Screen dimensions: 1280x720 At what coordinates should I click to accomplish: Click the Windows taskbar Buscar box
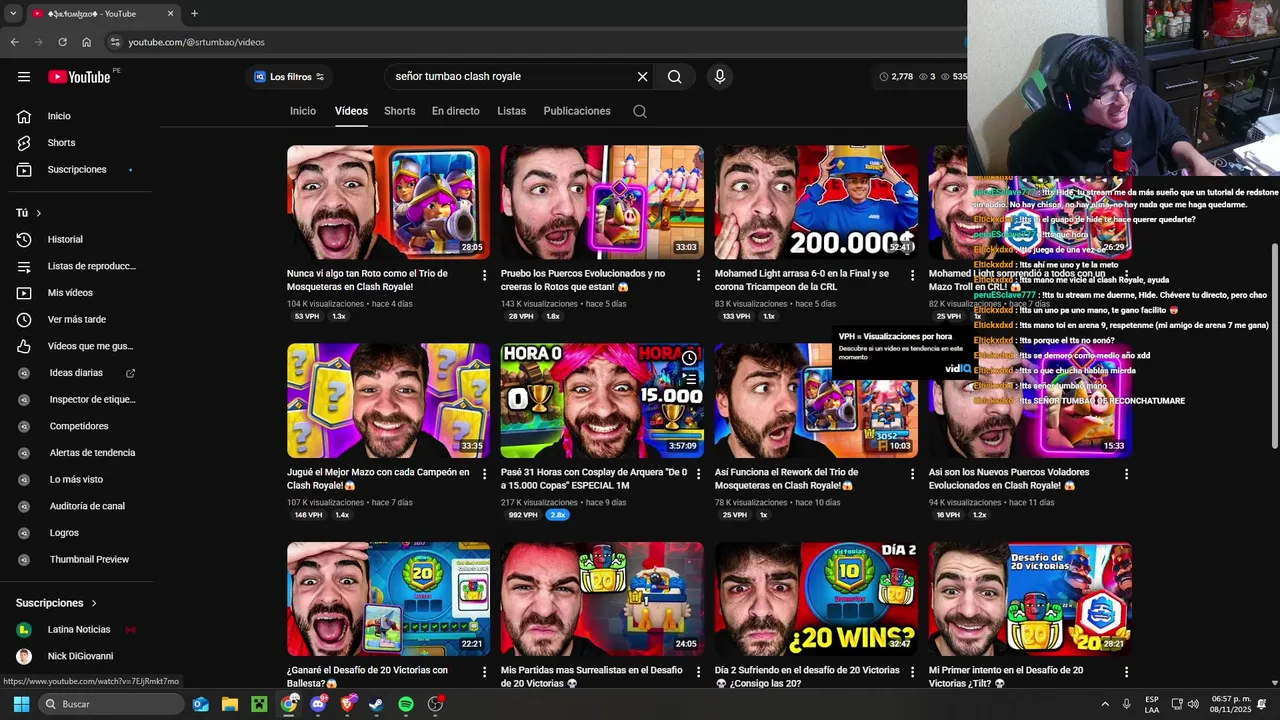[110, 704]
